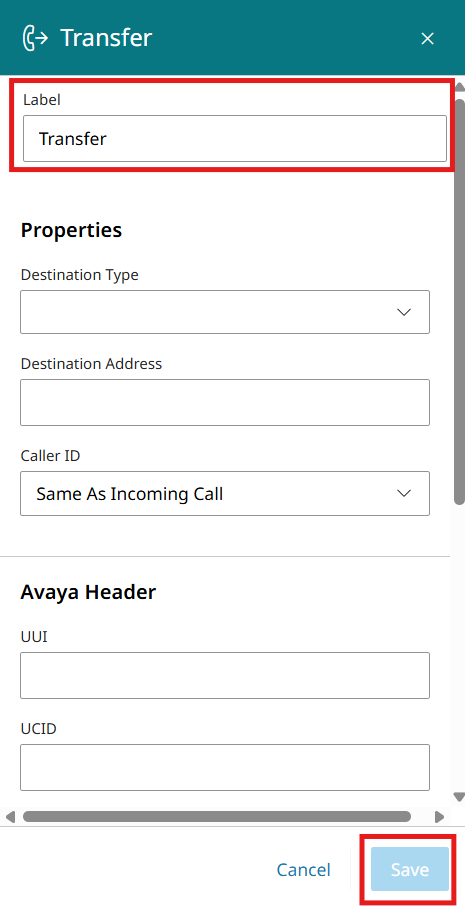
Task: Open the Same As Incoming Call dropdown
Action: pos(225,493)
